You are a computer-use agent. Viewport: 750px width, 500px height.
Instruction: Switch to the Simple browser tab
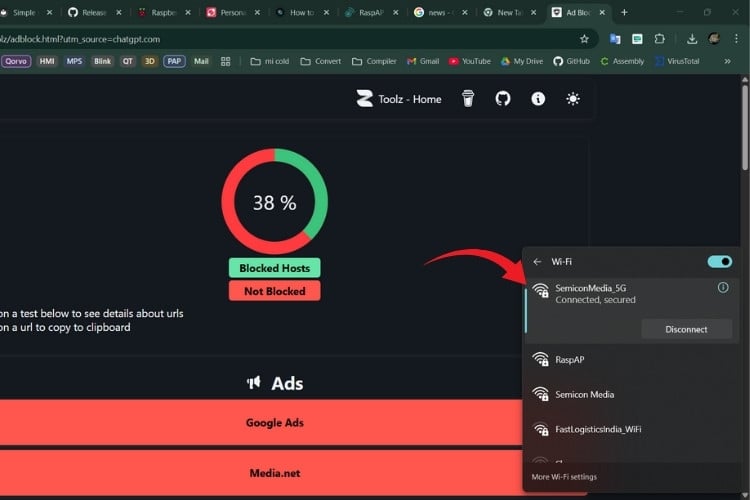22,12
